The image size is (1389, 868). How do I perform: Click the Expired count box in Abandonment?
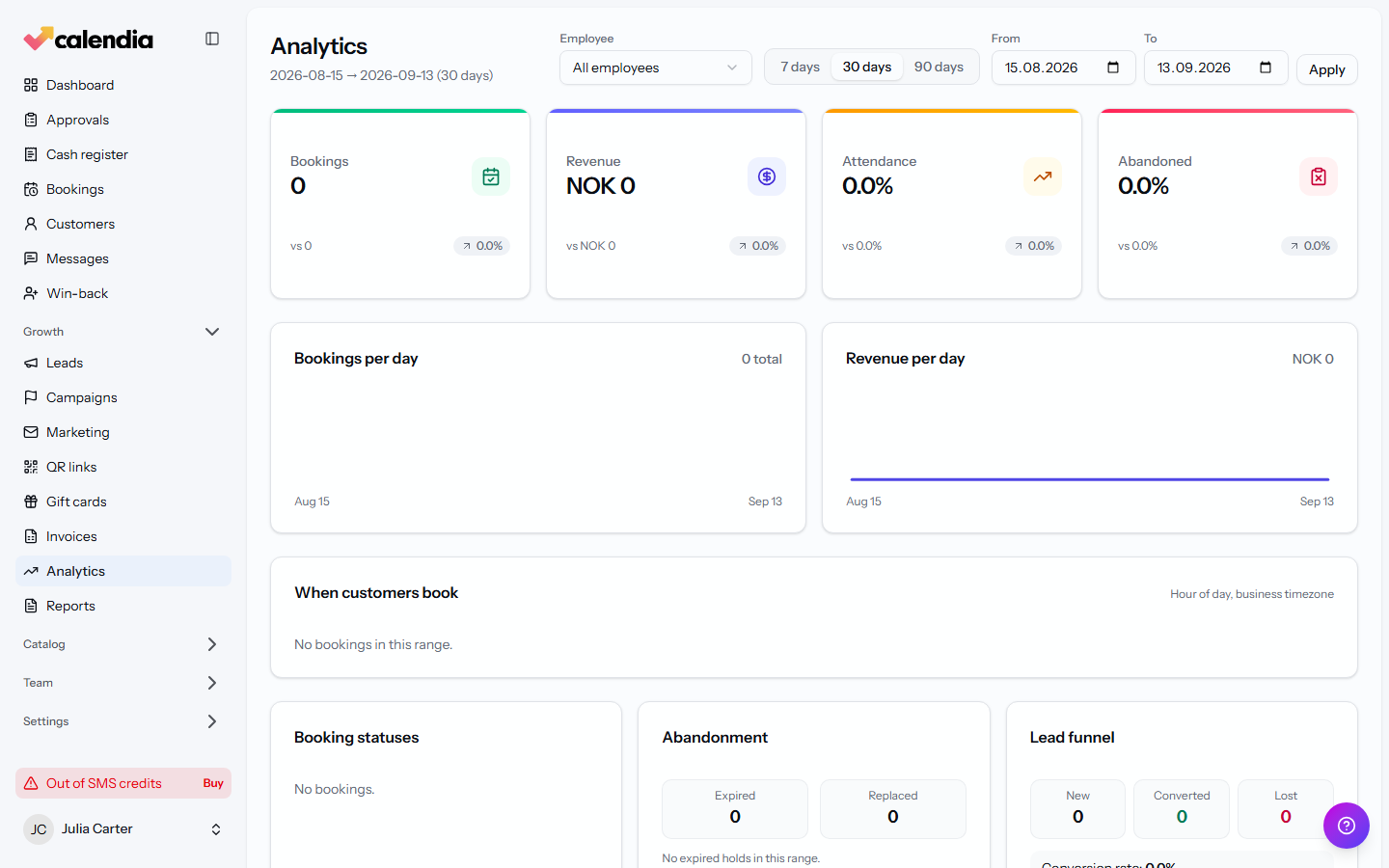(735, 809)
